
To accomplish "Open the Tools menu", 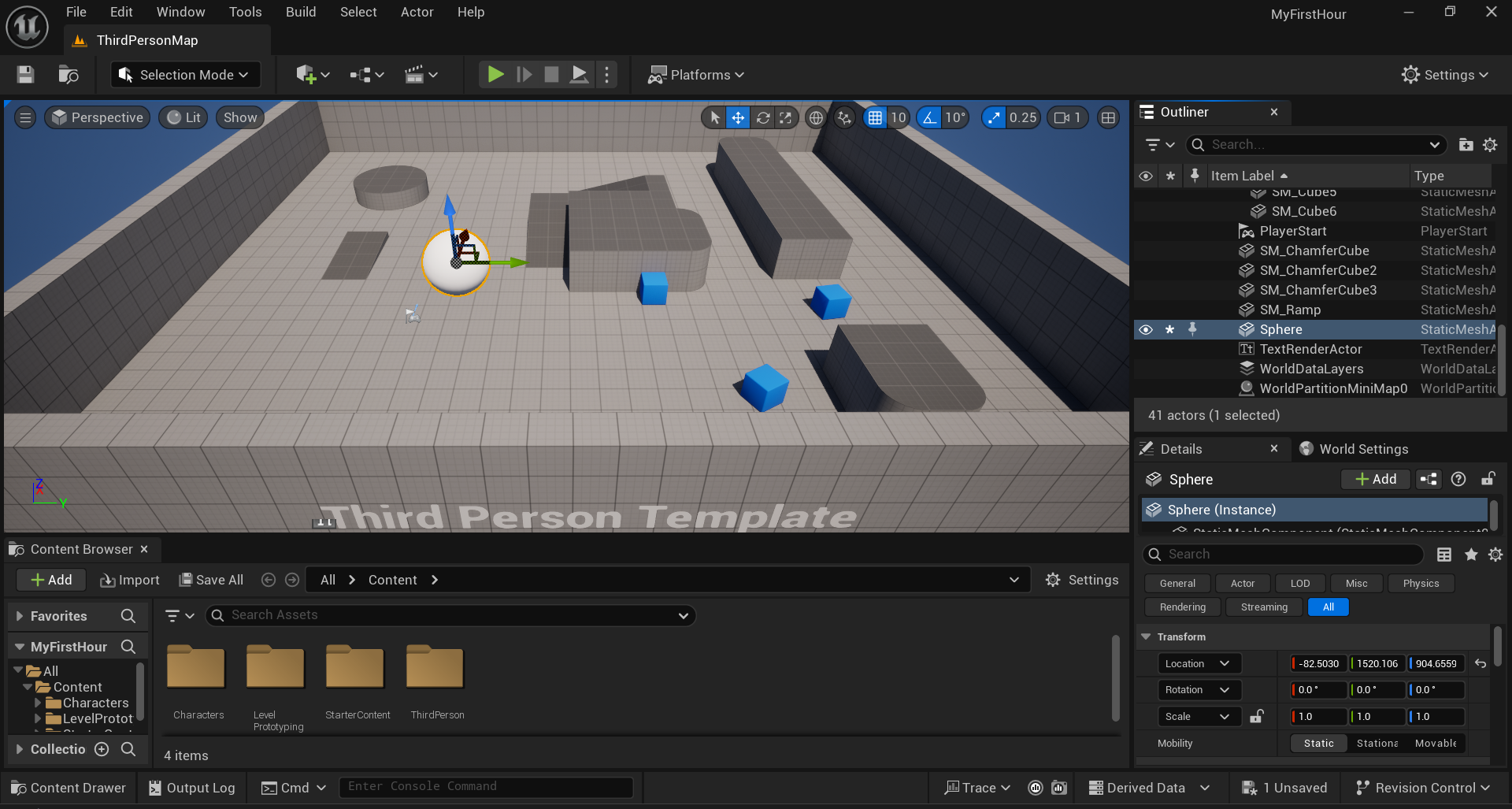I will click(245, 12).
